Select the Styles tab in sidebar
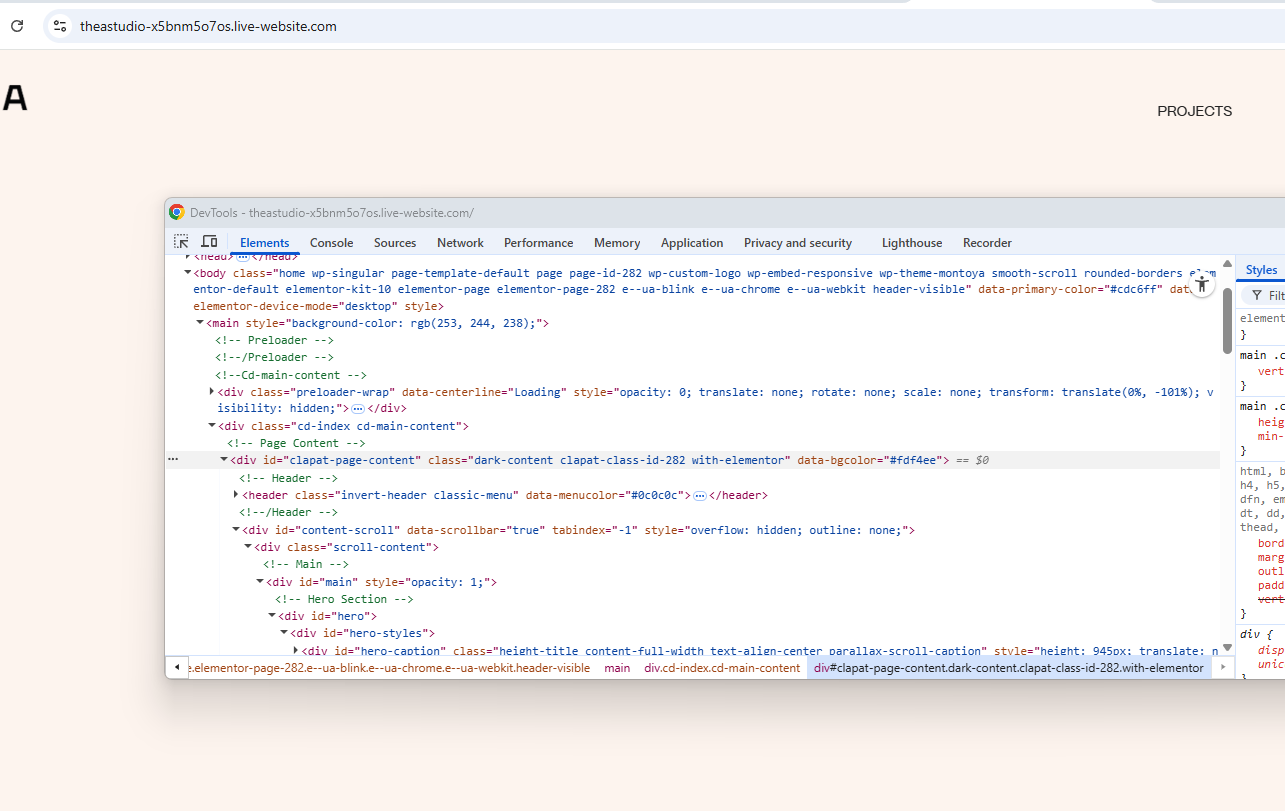 (x=1261, y=270)
